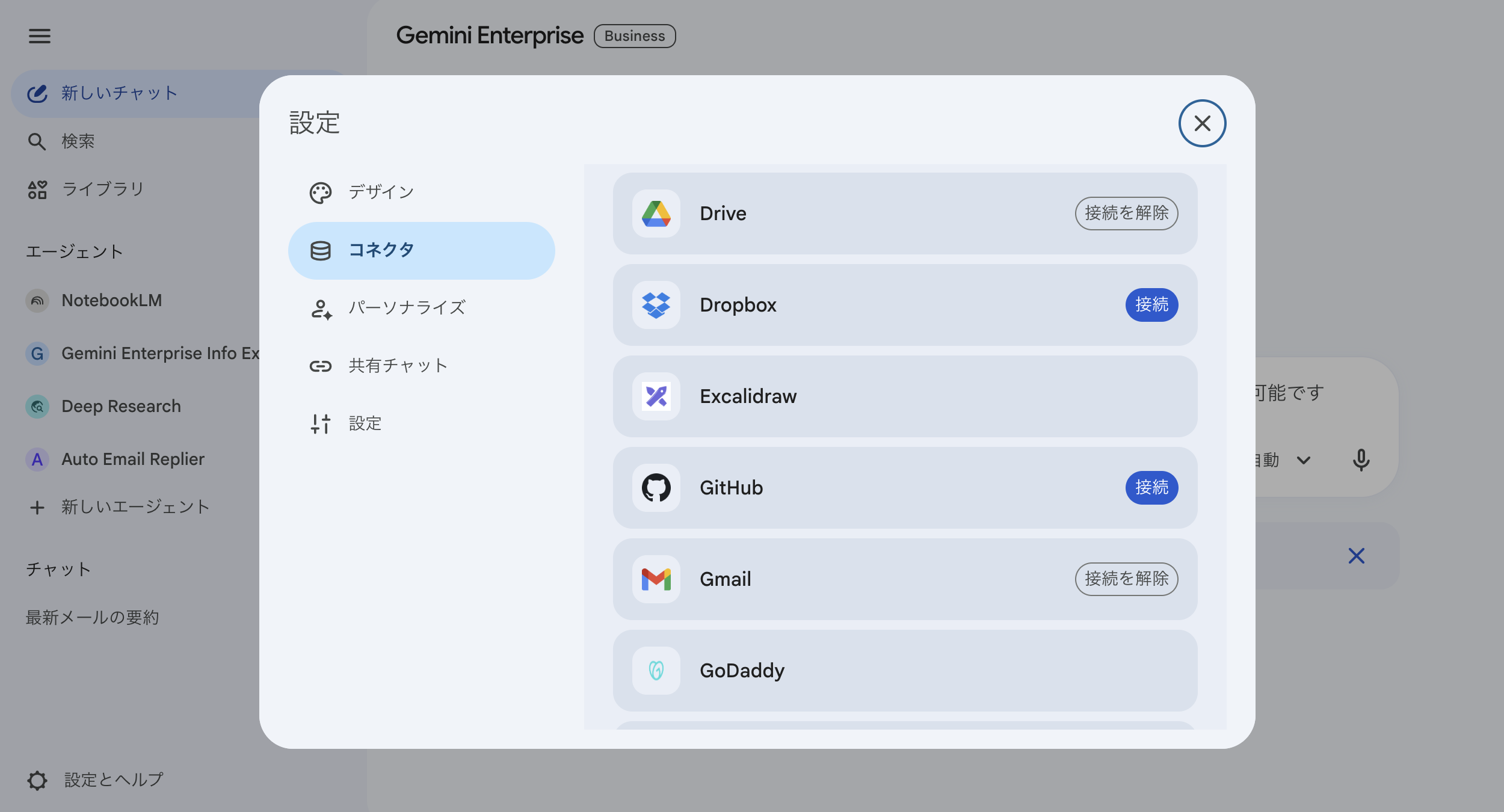Click the design palette icon
This screenshot has height=812, width=1504.
(321, 193)
